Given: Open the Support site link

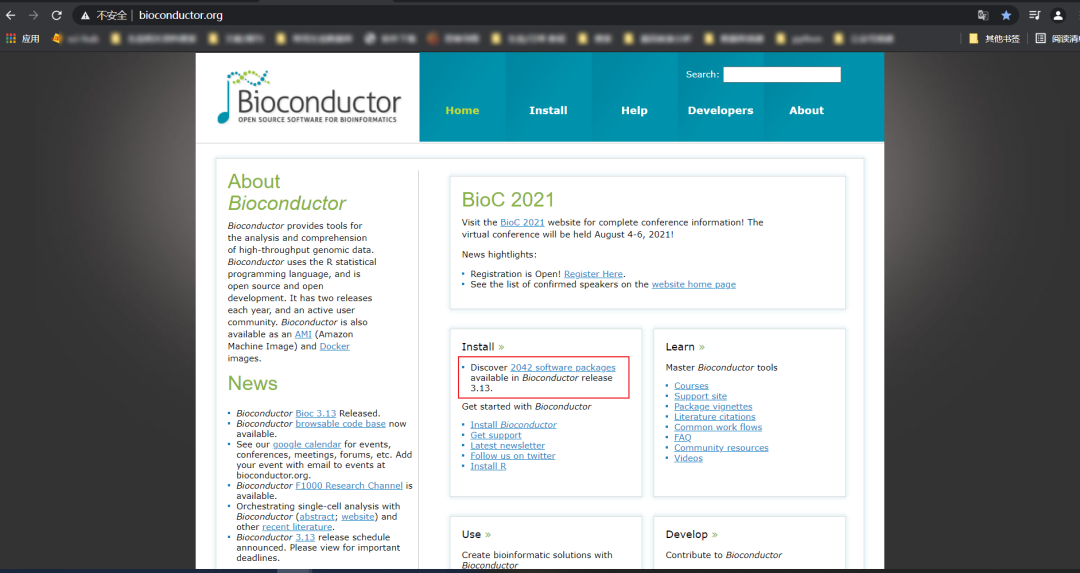Looking at the screenshot, I should click(700, 396).
